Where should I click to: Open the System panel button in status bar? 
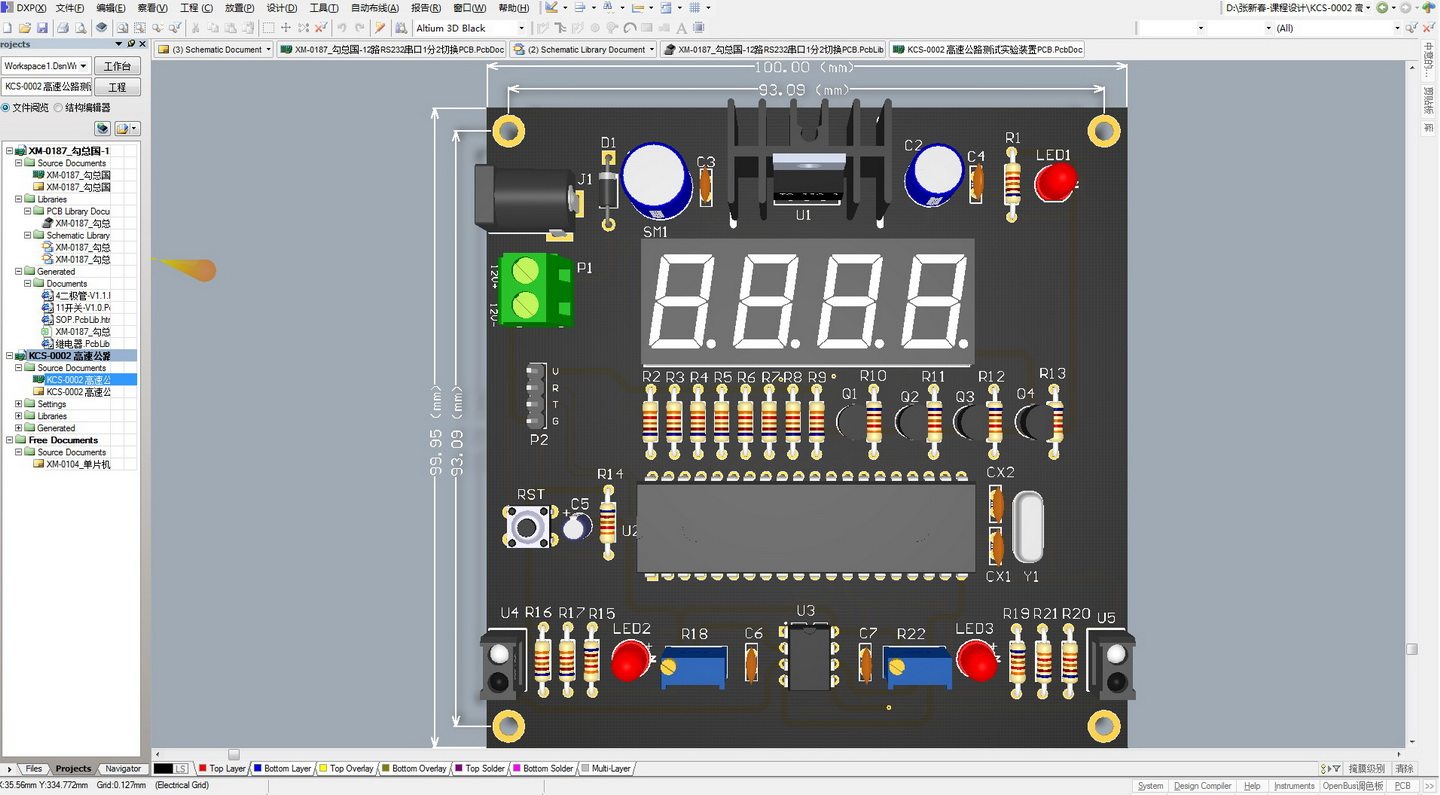1151,786
